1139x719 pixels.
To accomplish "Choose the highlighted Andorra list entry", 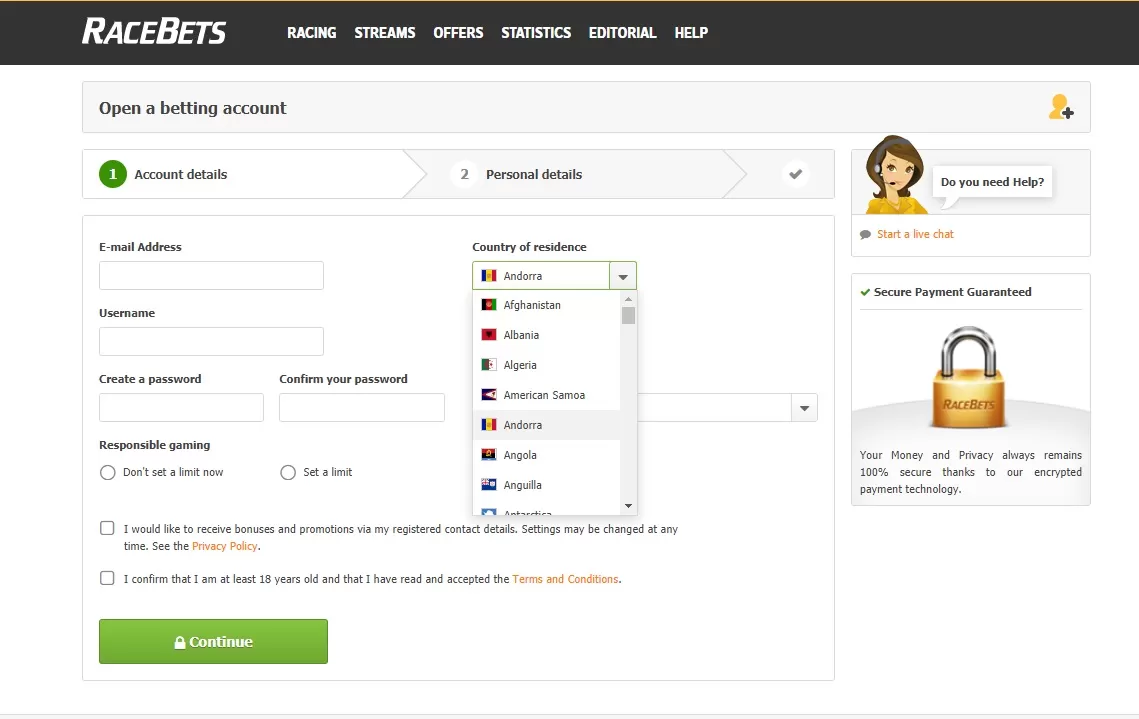I will point(547,425).
